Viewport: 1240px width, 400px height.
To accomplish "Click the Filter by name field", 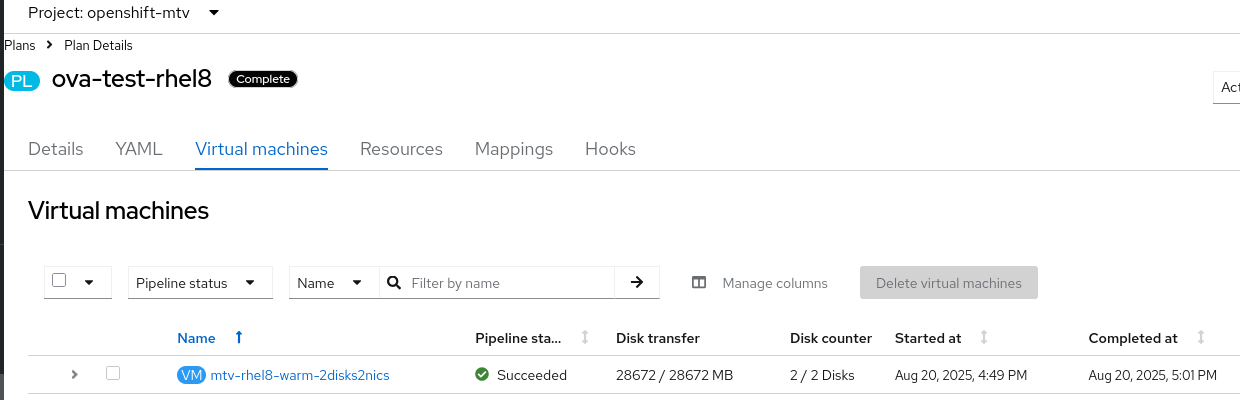I will point(510,283).
